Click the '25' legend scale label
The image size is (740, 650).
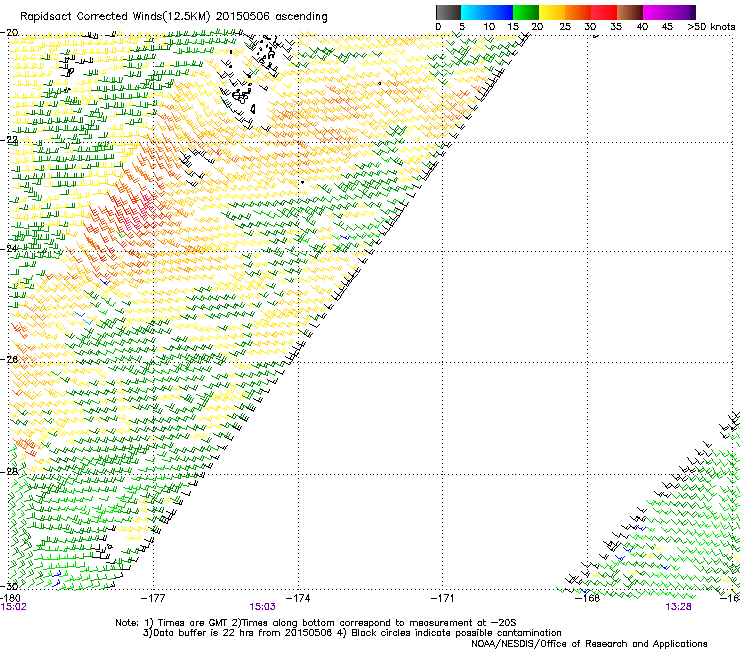[565, 27]
